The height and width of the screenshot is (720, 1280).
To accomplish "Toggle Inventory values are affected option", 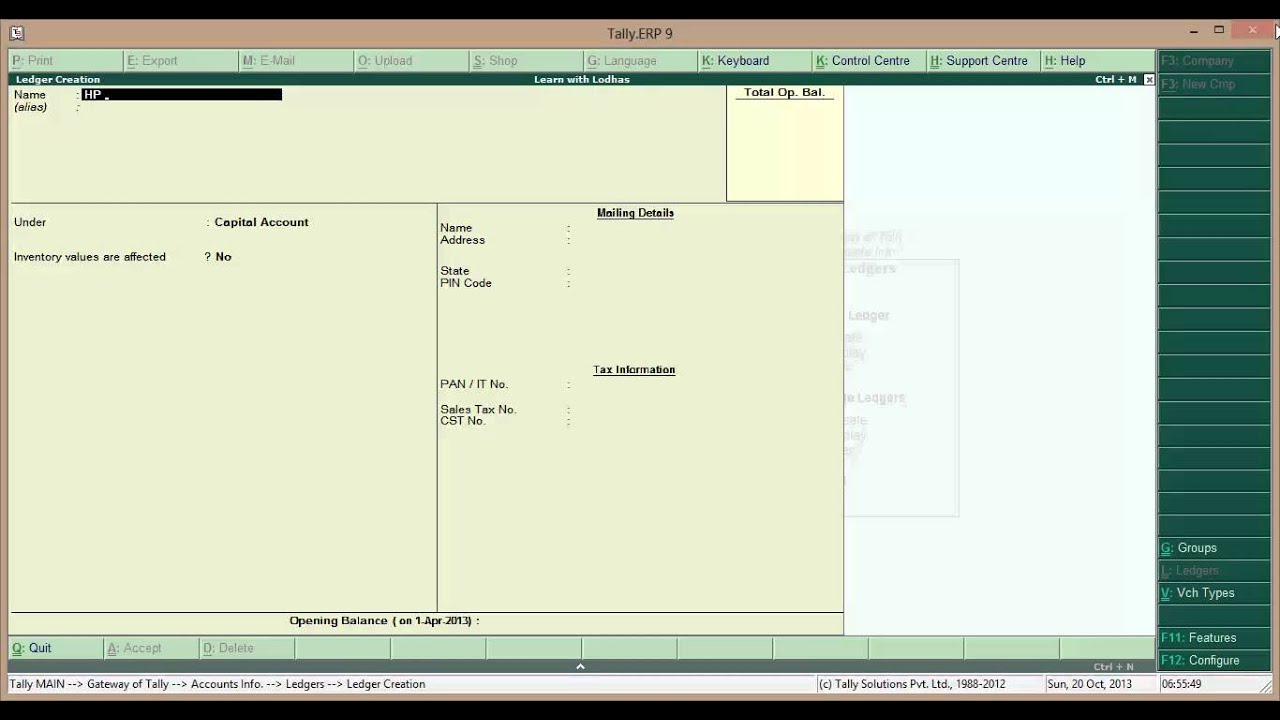I will [223, 257].
